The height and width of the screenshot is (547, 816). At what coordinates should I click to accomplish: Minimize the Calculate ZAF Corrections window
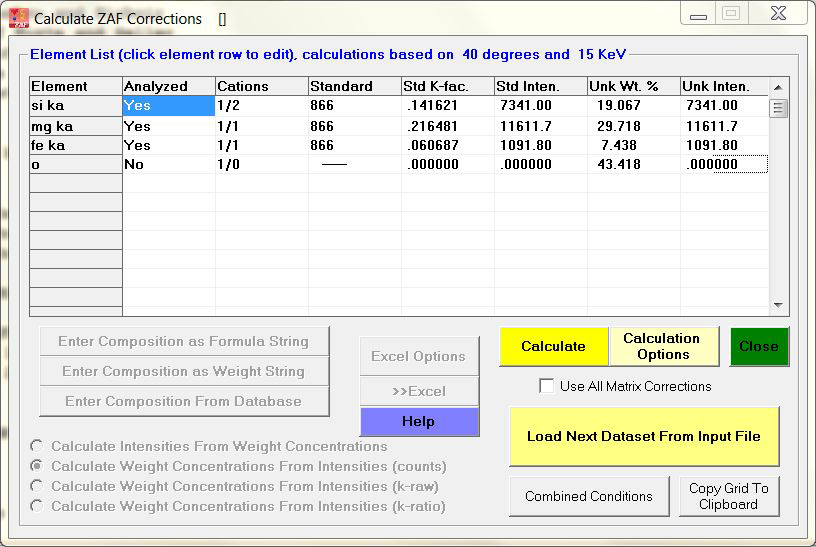[x=699, y=16]
